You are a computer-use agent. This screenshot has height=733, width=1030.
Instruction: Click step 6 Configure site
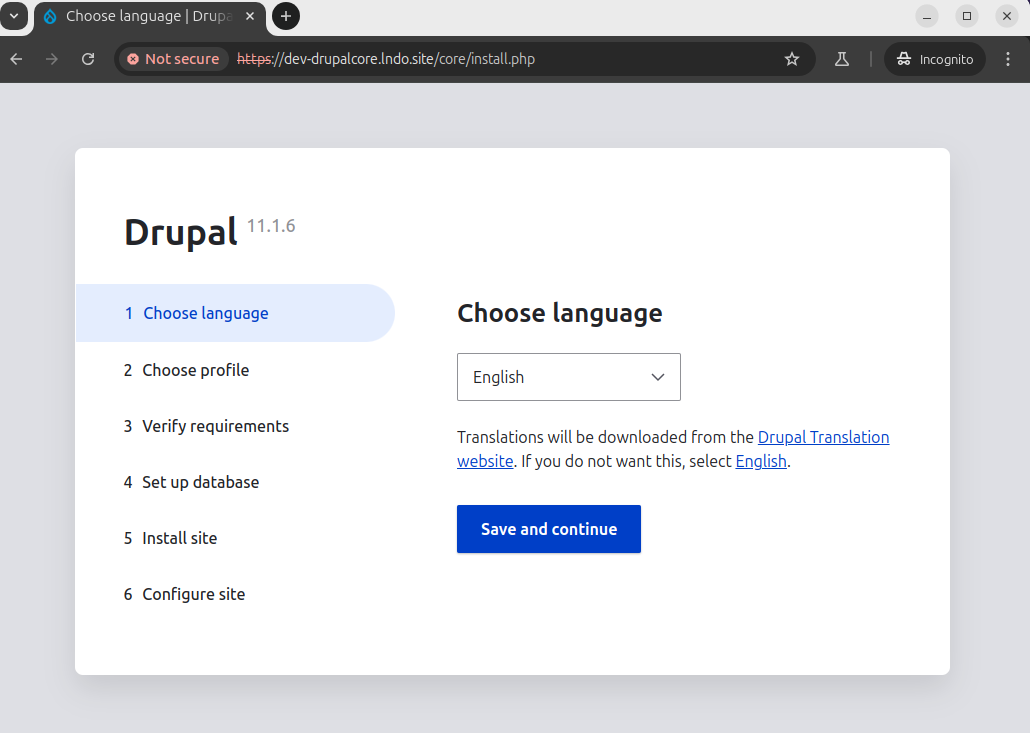tap(185, 594)
